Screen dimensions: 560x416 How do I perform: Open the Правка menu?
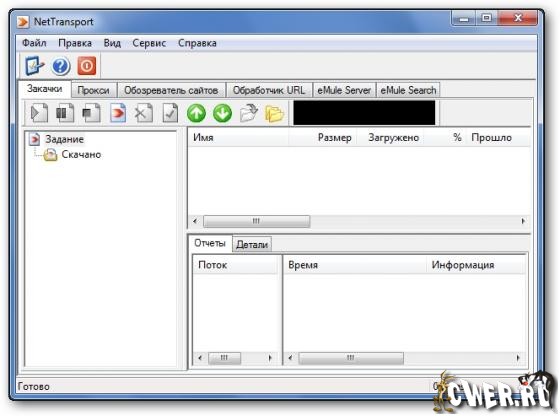(75, 43)
